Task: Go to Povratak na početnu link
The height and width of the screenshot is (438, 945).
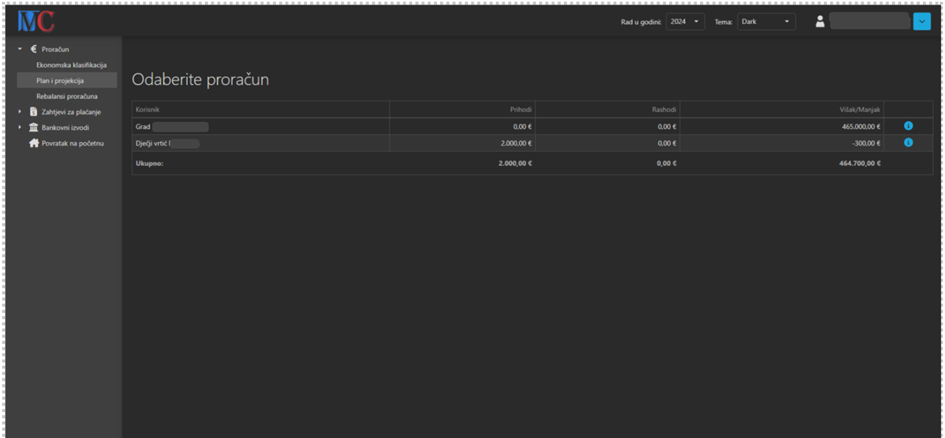Action: (73, 143)
